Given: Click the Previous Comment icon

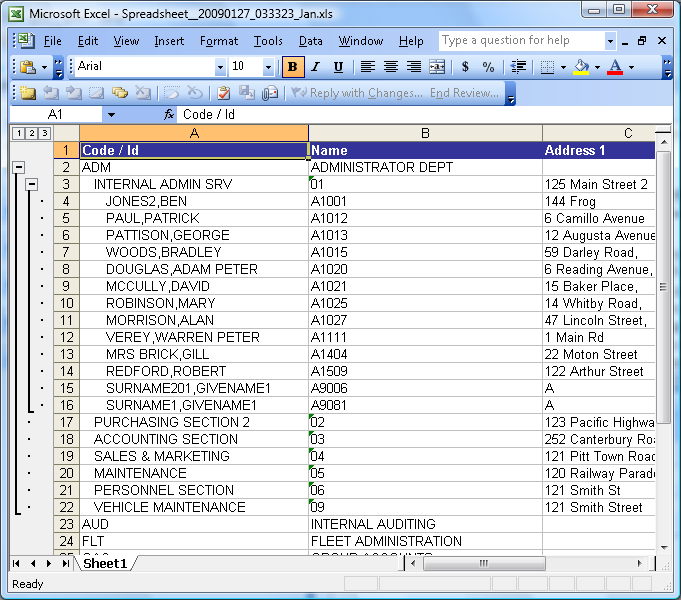Looking at the screenshot, I should pyautogui.click(x=51, y=93).
